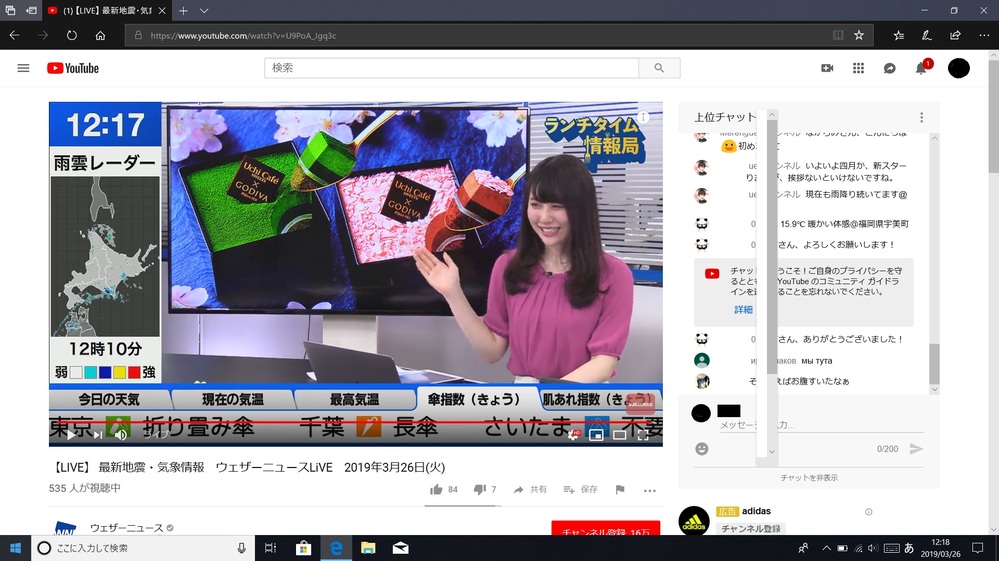Open the YouTube hamburger guide menu
This screenshot has width=999, height=561.
pos(23,68)
